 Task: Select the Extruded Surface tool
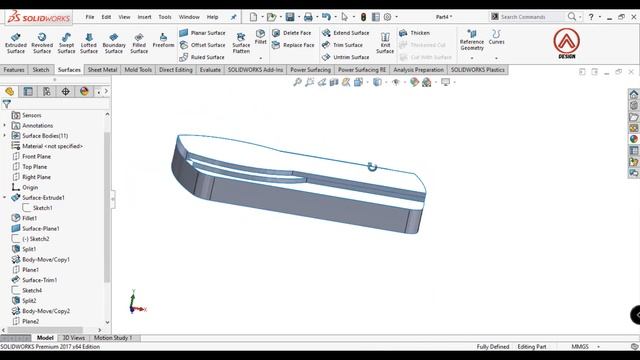click(16, 43)
